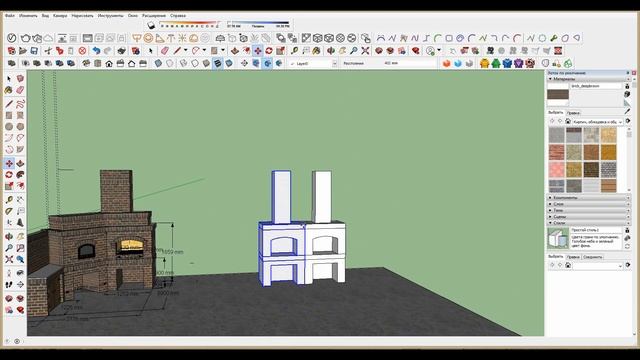This screenshot has height=360, width=640.
Task: Click the Styles panel Details arrow button
Action: pos(628,265)
